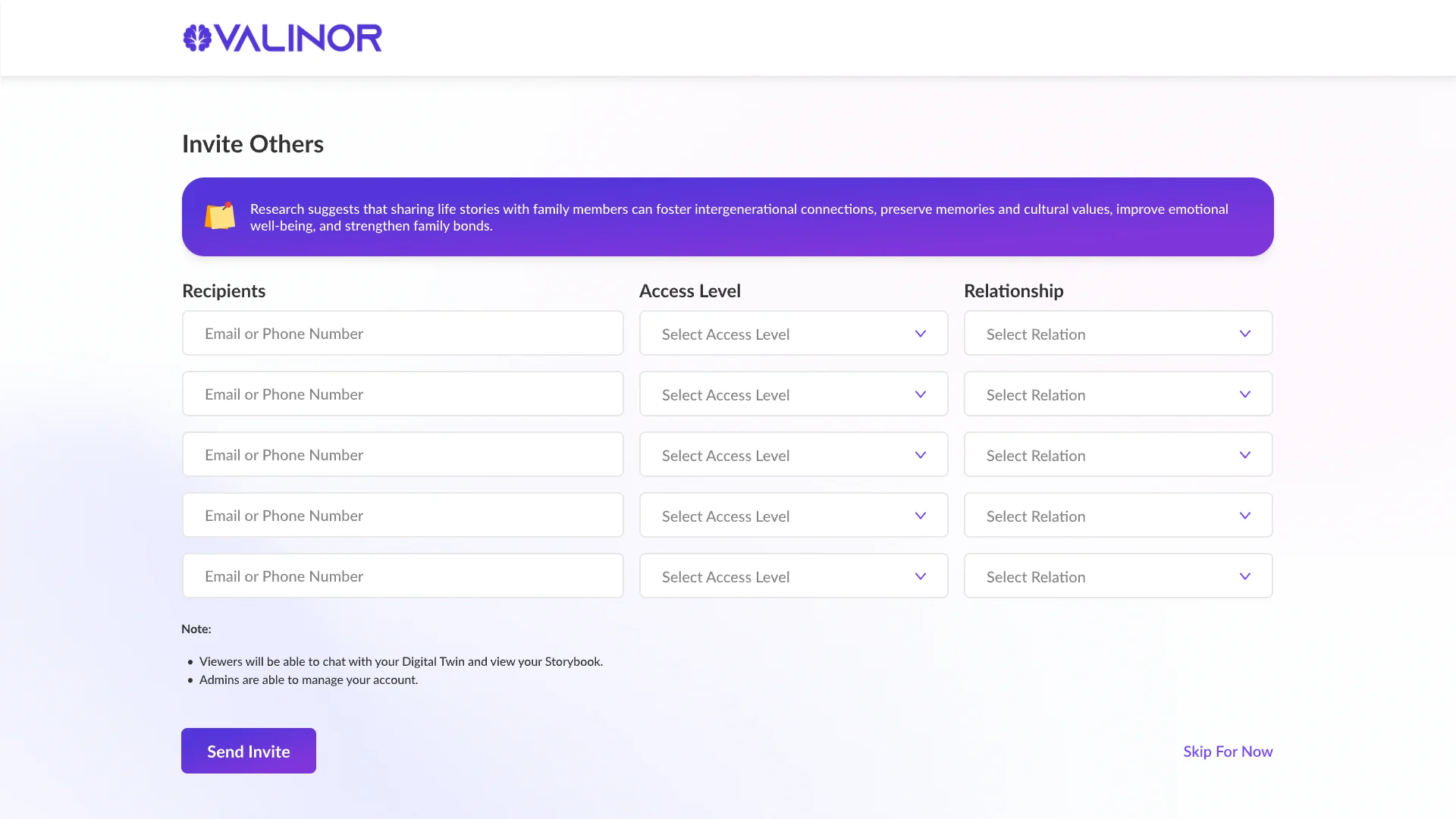Expand the fourth row Select Relation dropdown

tap(1118, 515)
